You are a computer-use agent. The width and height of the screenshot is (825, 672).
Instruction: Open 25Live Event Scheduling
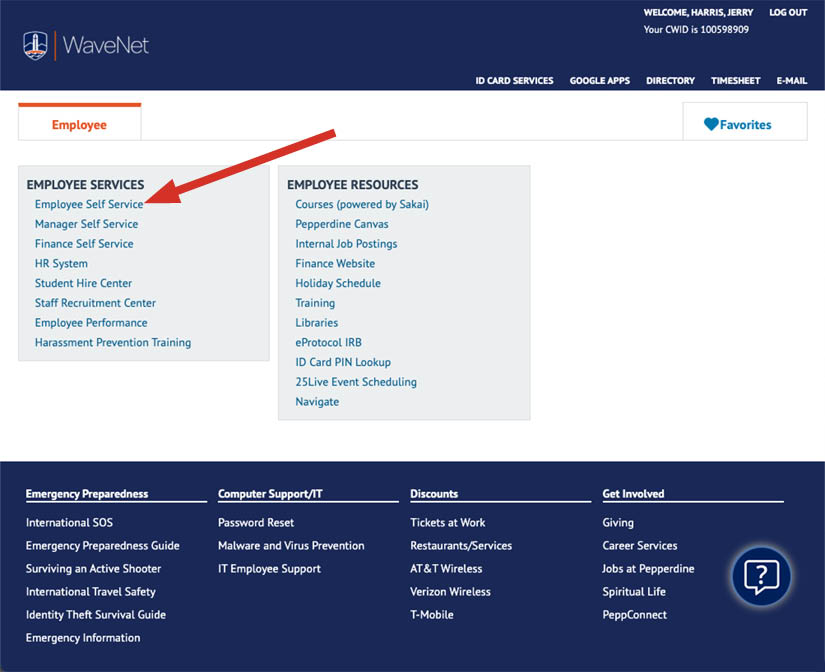356,382
